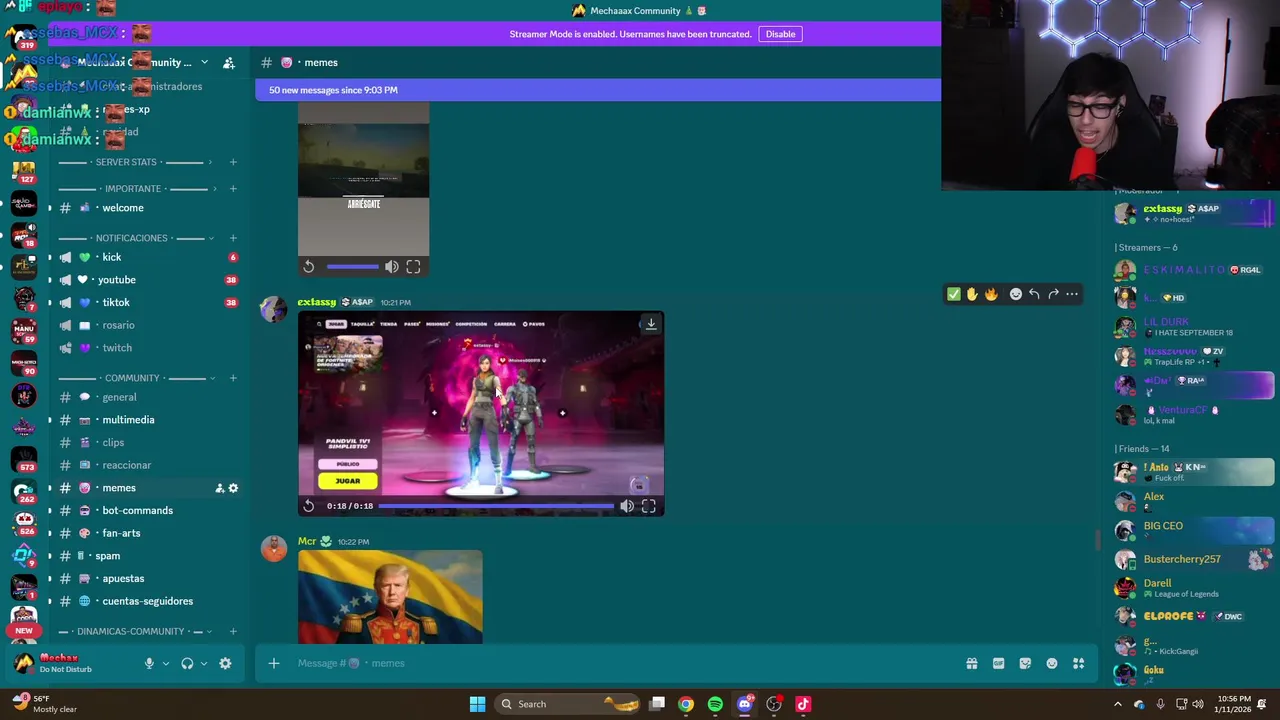Open the emoji picker in message bar

1052,663
